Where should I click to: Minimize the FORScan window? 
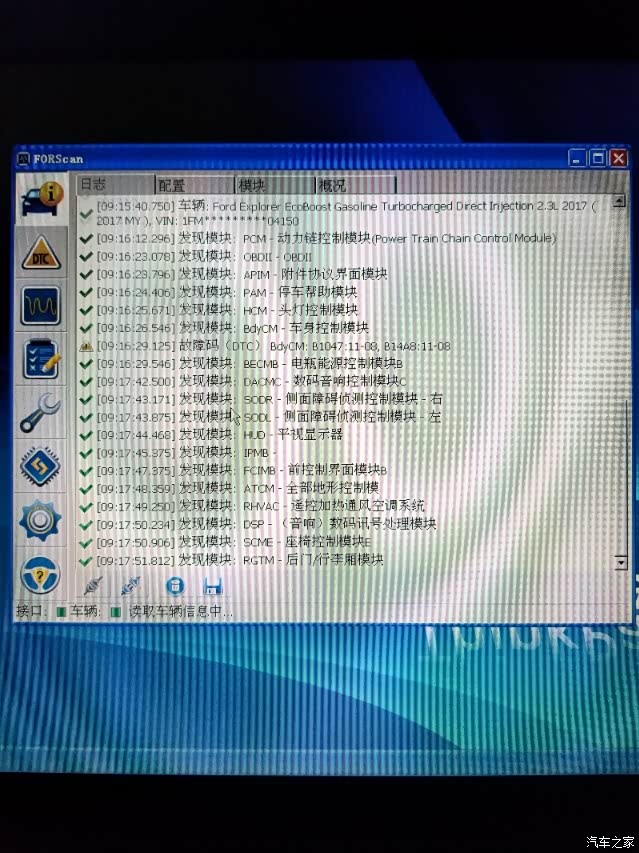click(578, 158)
